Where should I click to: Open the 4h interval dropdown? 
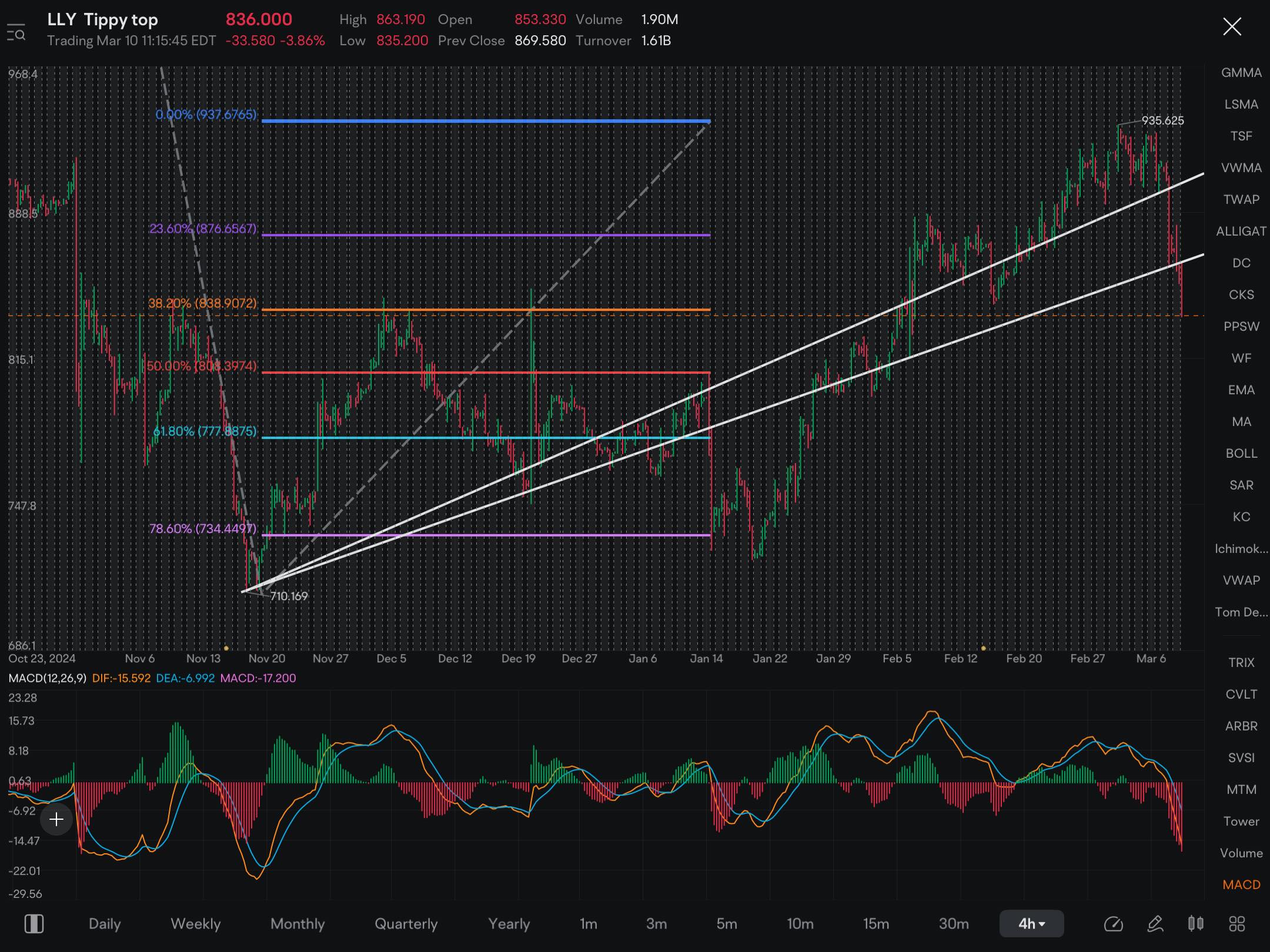pyautogui.click(x=1031, y=924)
